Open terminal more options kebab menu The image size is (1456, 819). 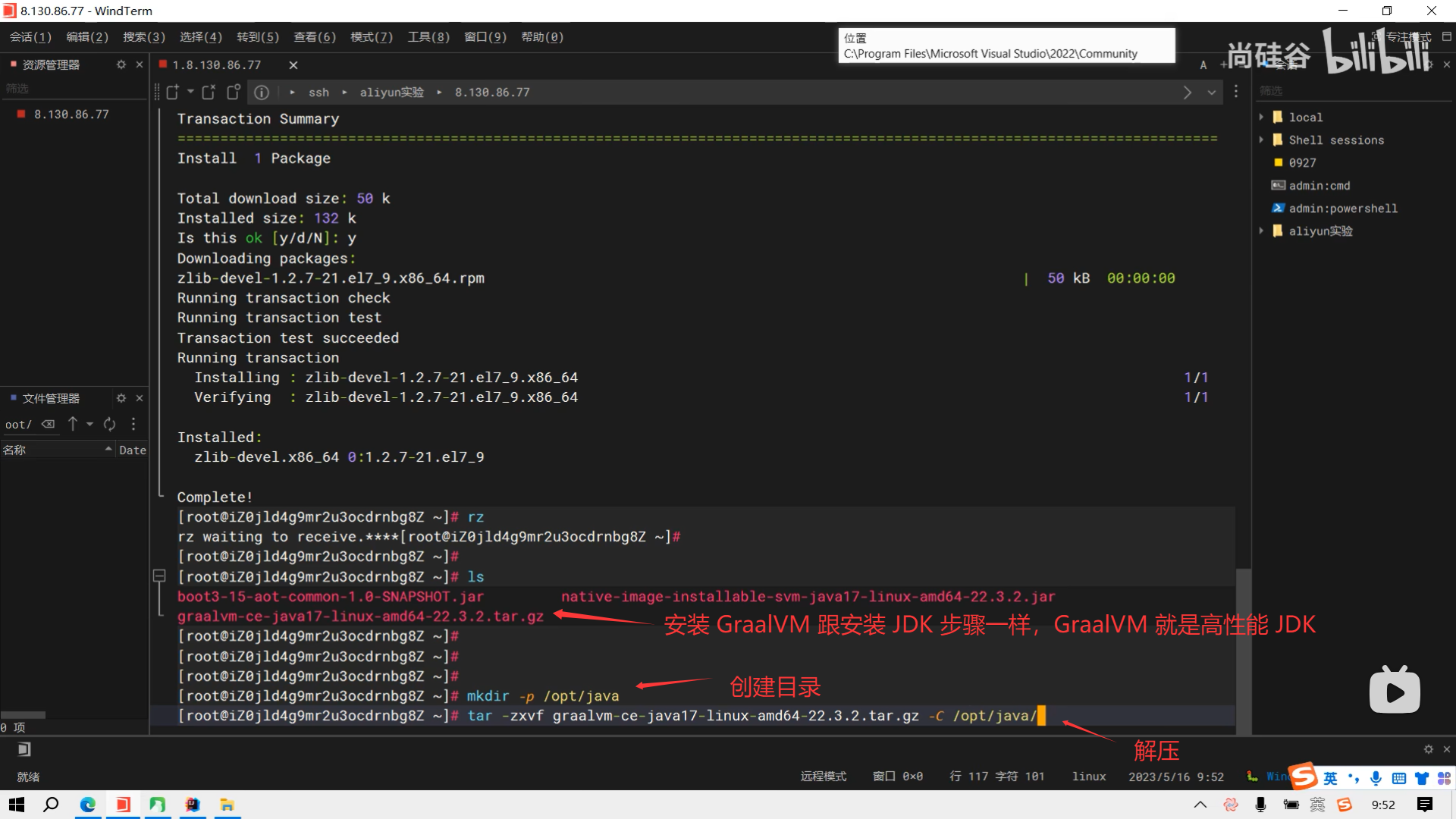pos(1236,92)
